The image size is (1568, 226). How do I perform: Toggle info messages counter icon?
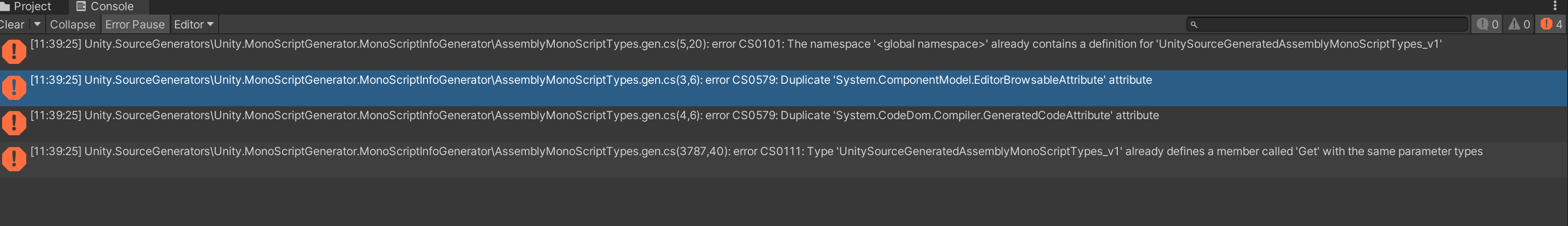tap(1486, 24)
